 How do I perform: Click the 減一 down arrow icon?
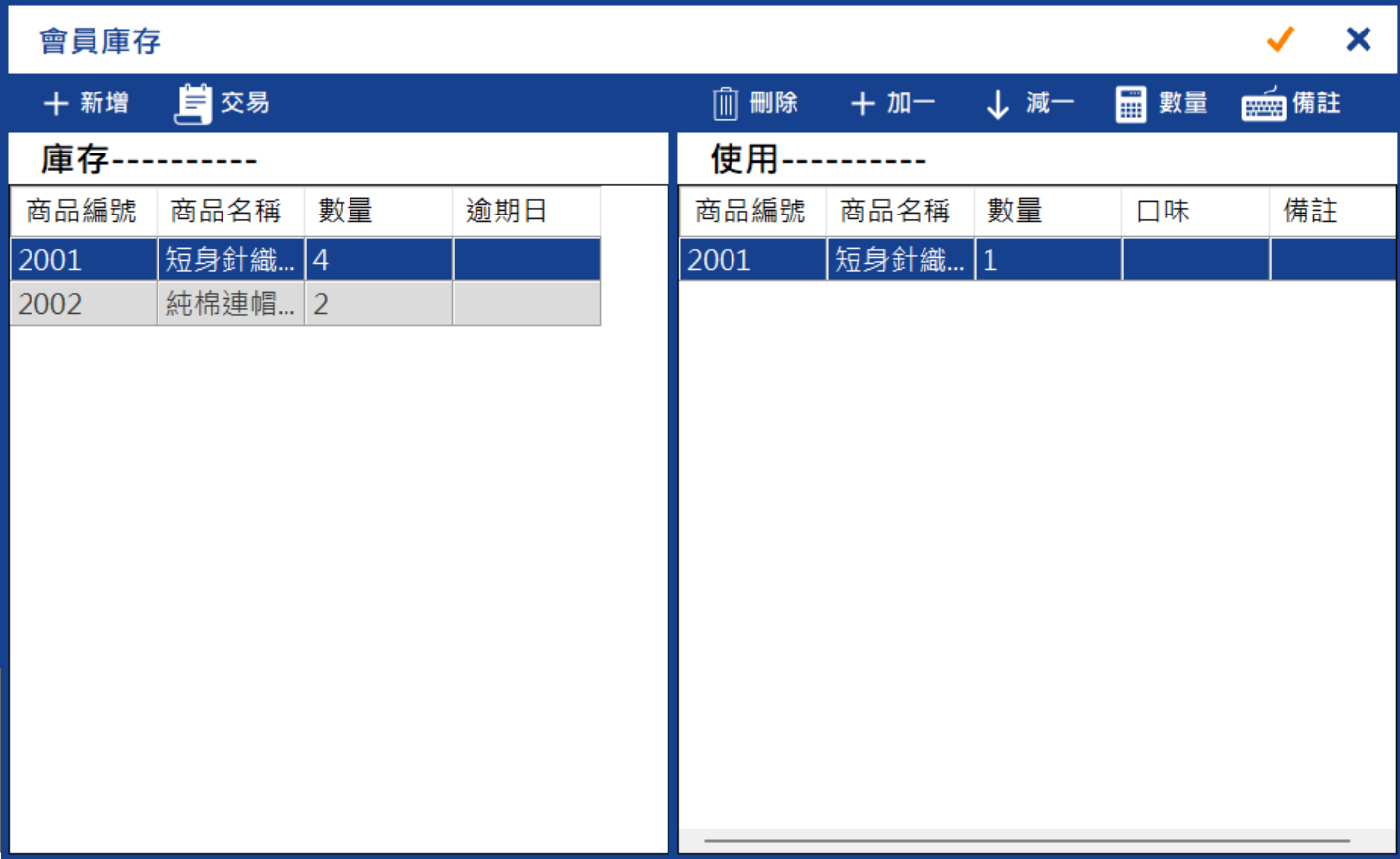pos(998,104)
